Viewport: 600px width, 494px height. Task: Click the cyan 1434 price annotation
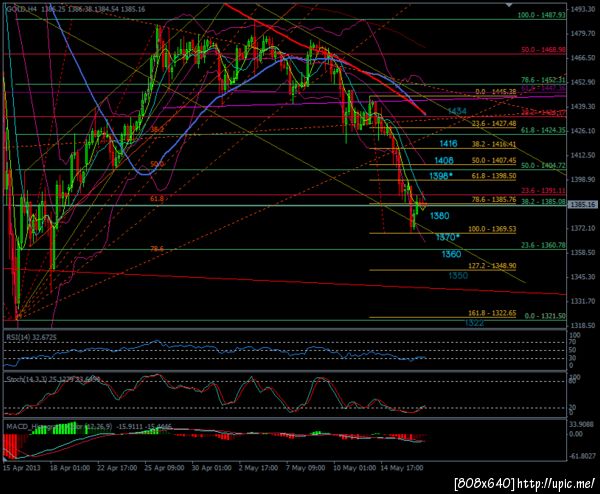point(457,111)
